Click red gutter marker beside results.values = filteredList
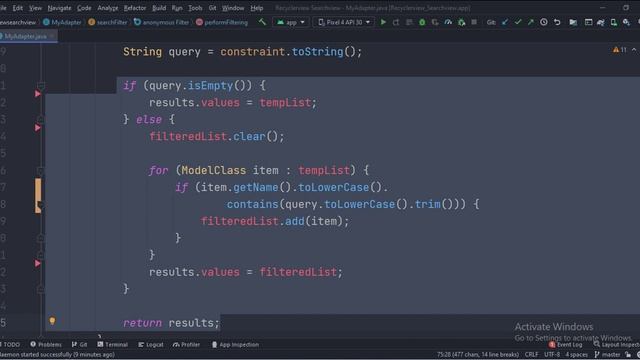Screen dimensions: 640x360 pos(38,263)
